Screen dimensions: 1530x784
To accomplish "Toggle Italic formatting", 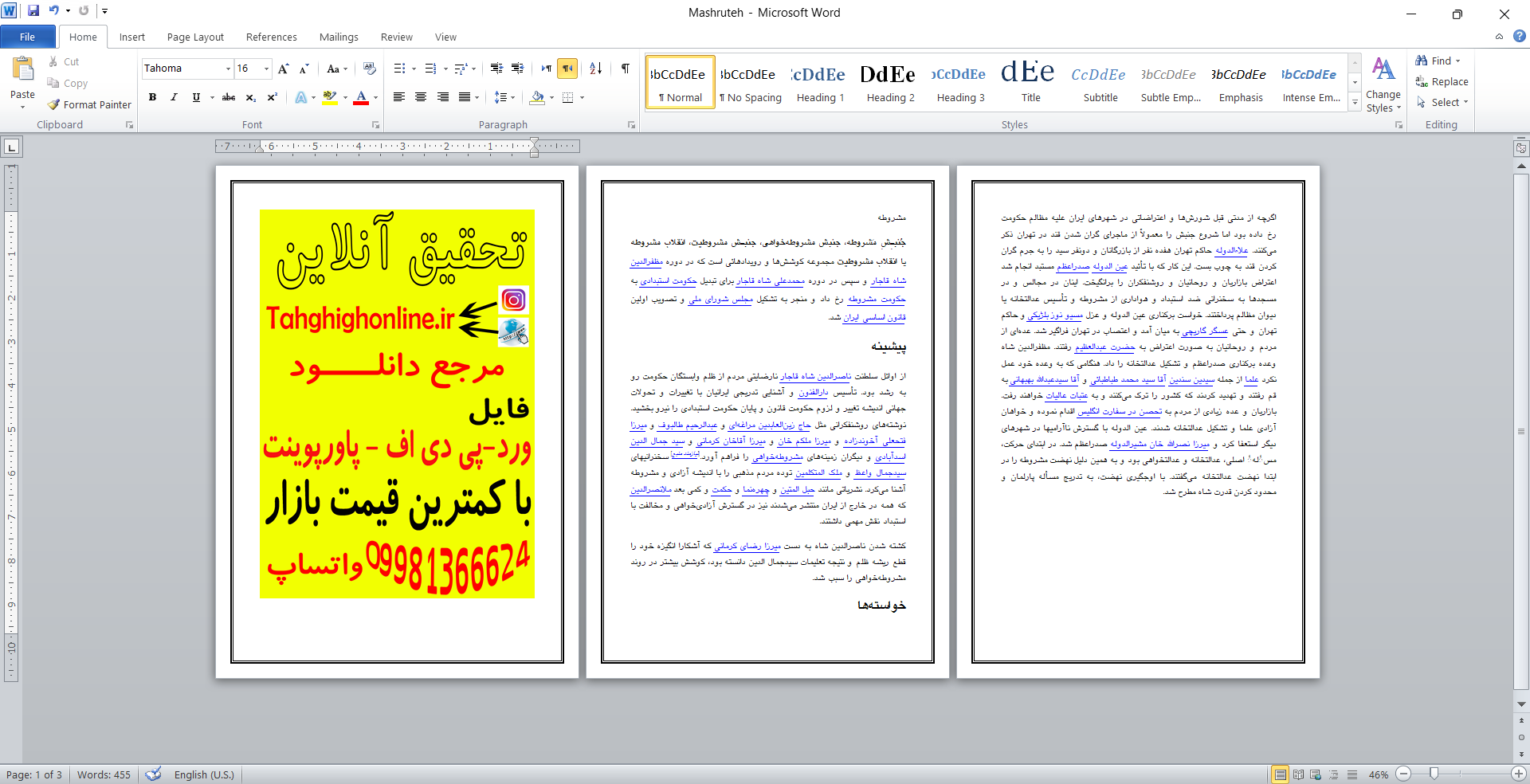I will [x=174, y=97].
